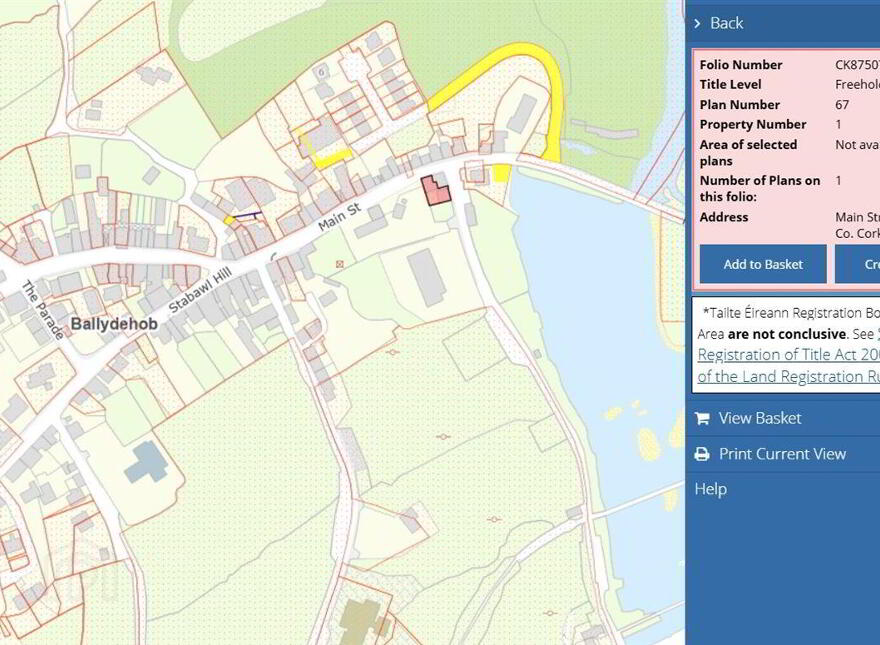Open the Help section
Viewport: 880px width, 645px height.
click(711, 489)
